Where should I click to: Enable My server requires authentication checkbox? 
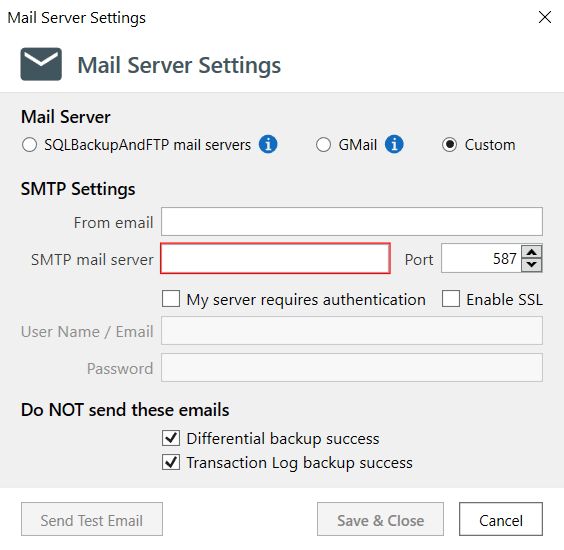click(171, 299)
